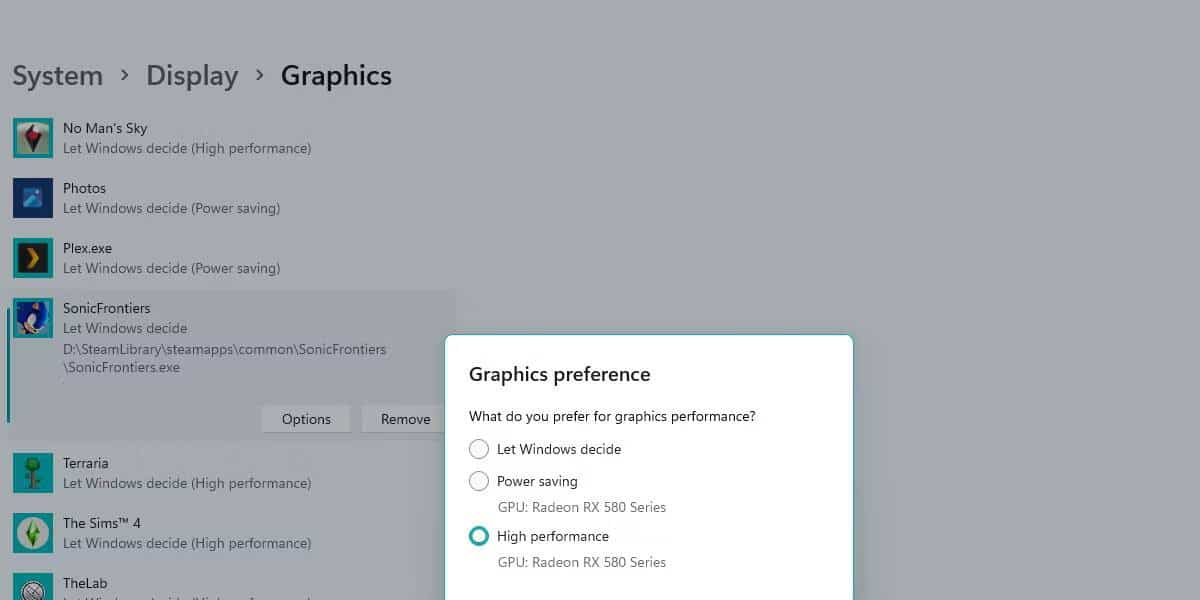The height and width of the screenshot is (600, 1200).
Task: Click Graphics in the breadcrumb path
Action: pos(336,75)
